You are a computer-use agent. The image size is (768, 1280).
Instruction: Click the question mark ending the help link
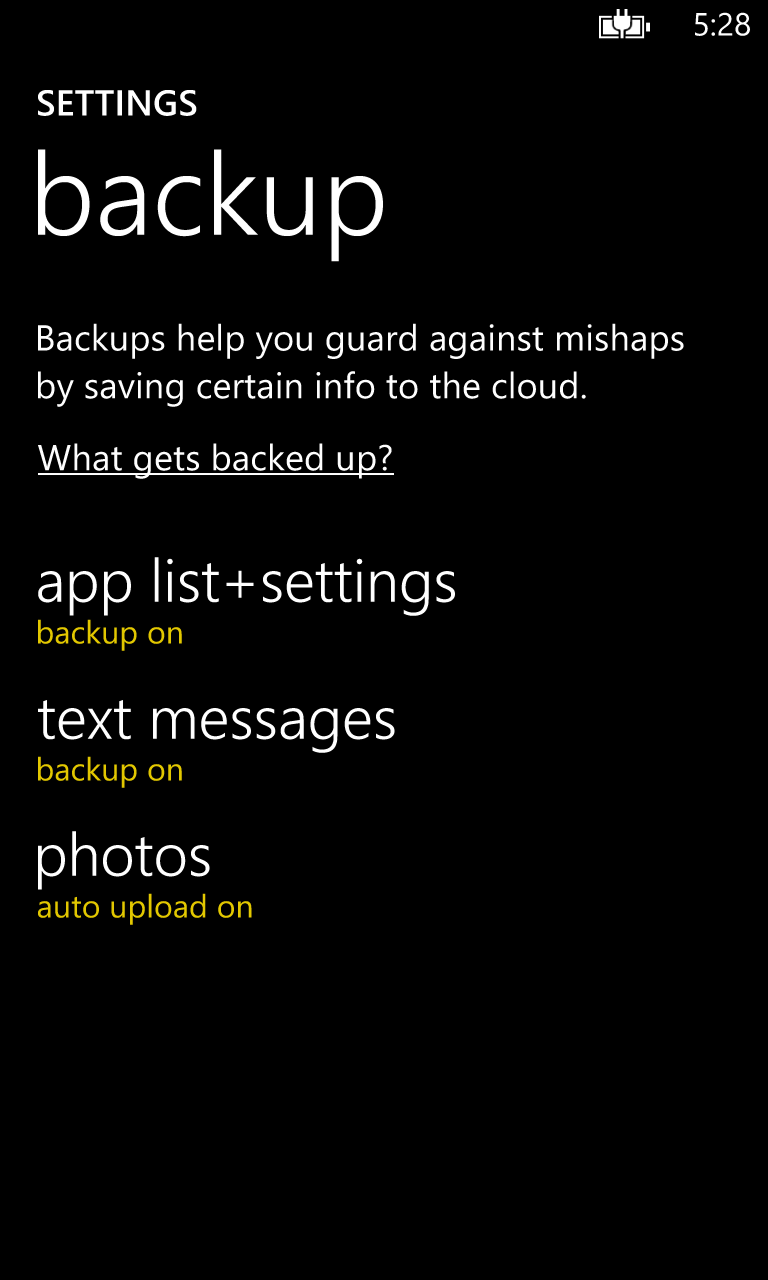[x=385, y=458]
